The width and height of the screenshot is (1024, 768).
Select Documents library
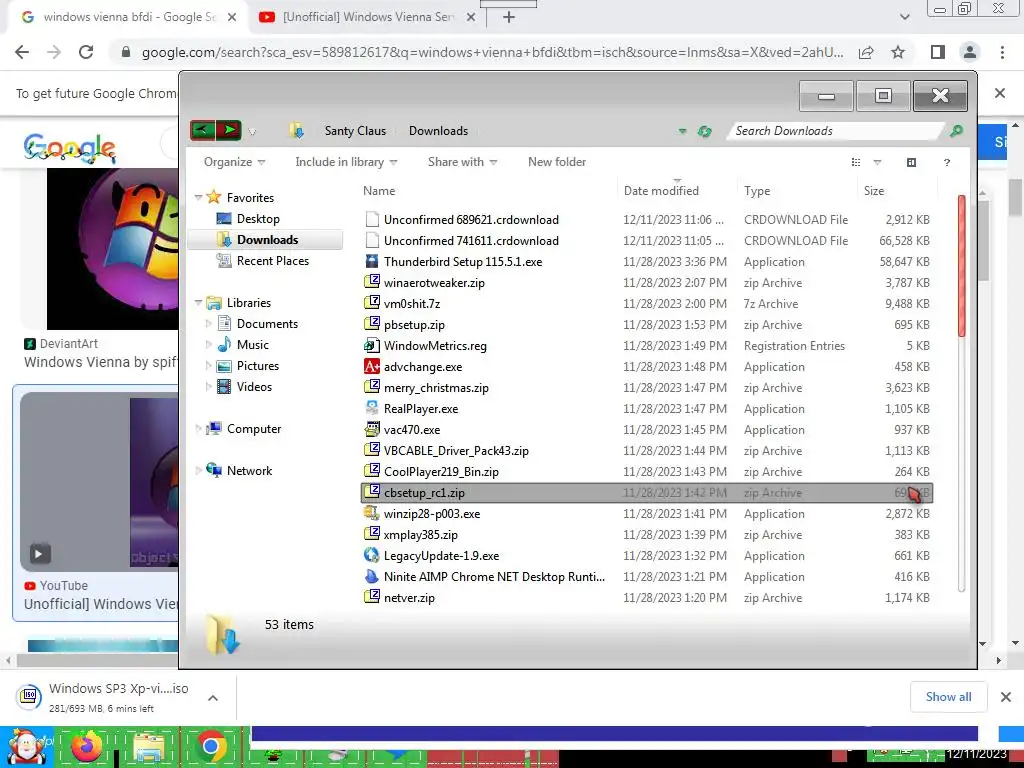click(266, 324)
